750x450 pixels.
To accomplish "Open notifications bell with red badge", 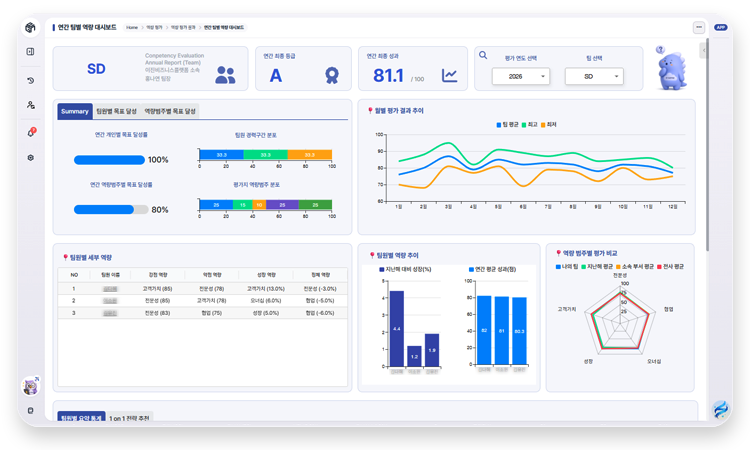I will click(31, 132).
